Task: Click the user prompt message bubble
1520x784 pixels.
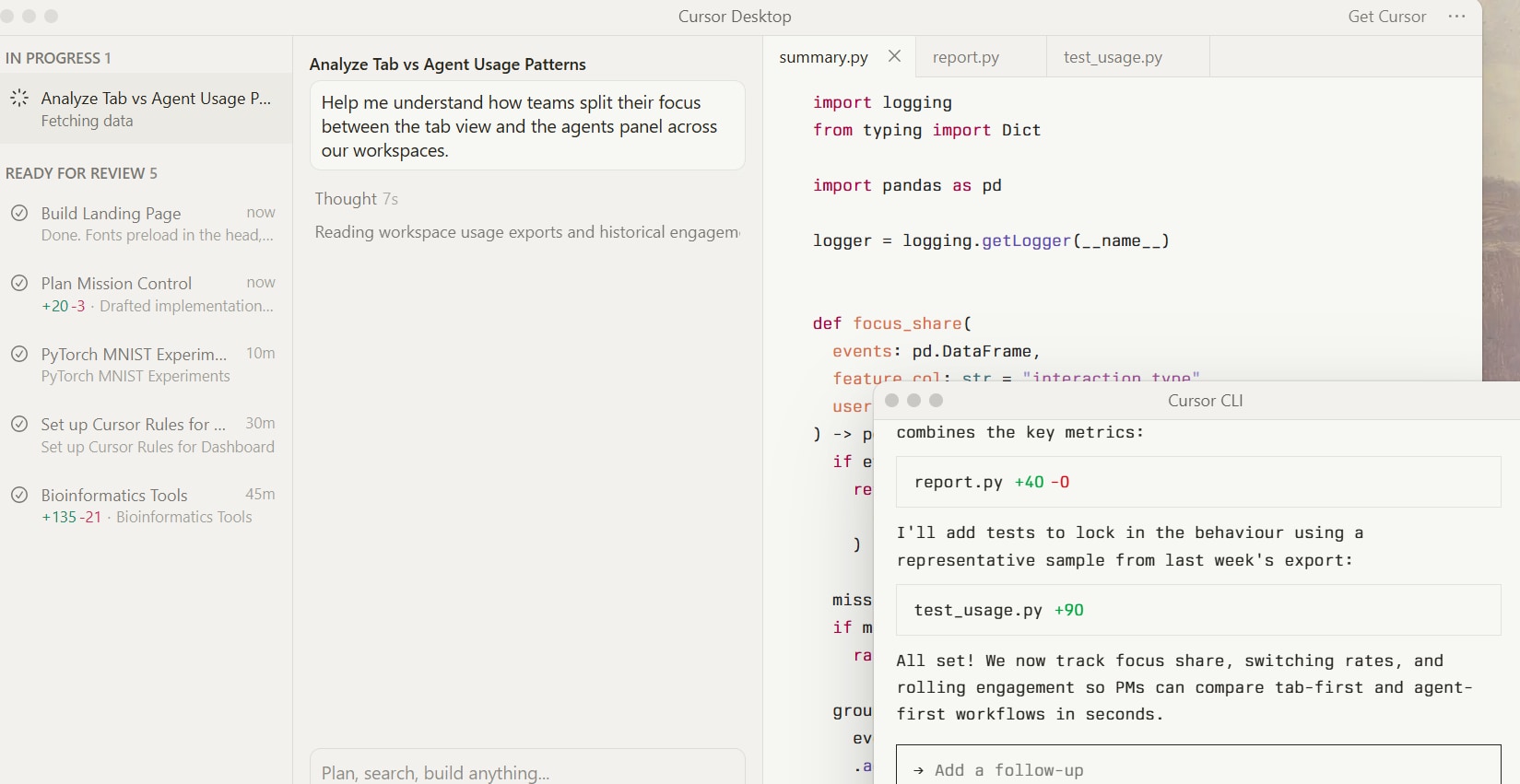Action: coord(527,126)
